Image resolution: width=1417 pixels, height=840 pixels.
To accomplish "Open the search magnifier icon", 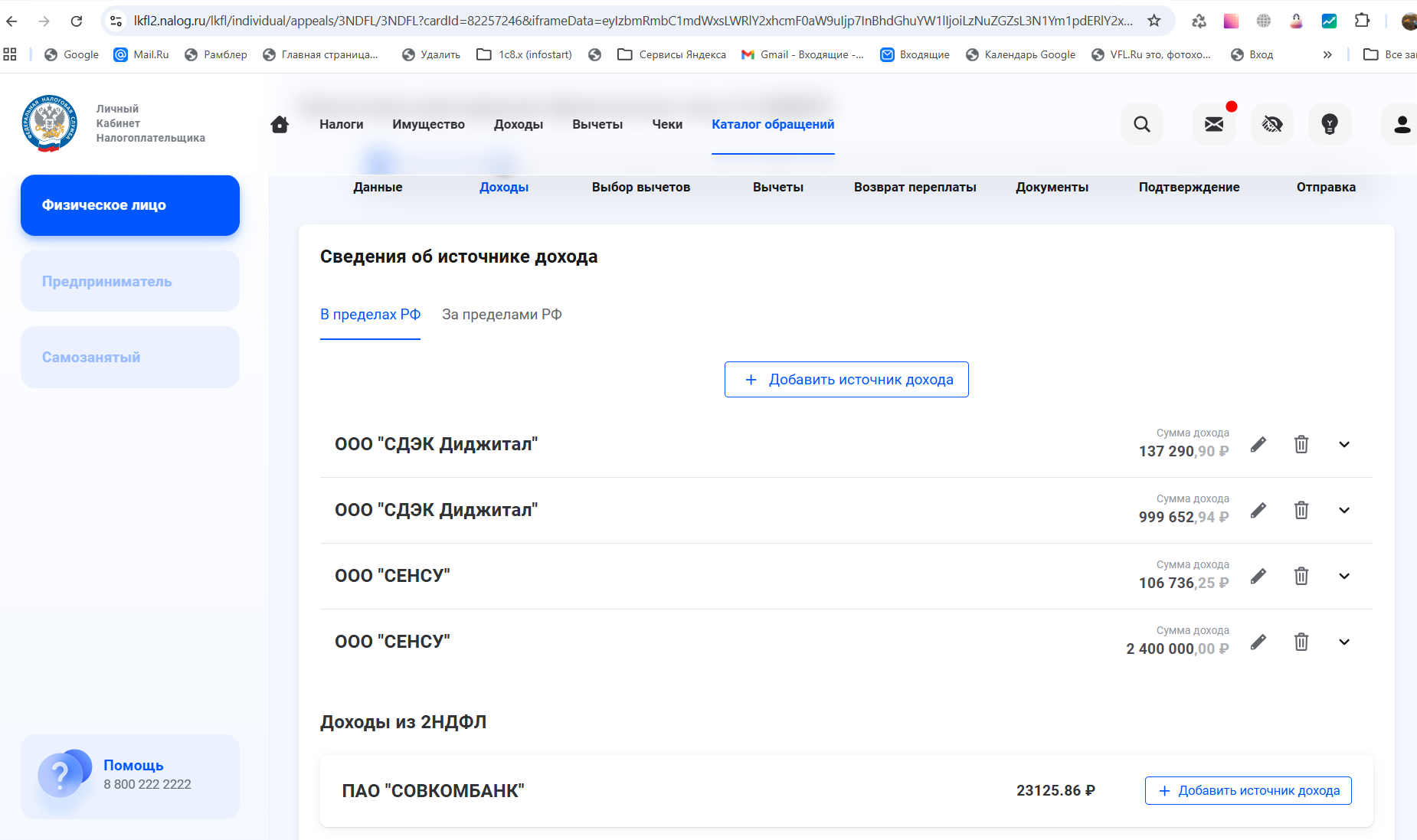I will pos(1141,124).
